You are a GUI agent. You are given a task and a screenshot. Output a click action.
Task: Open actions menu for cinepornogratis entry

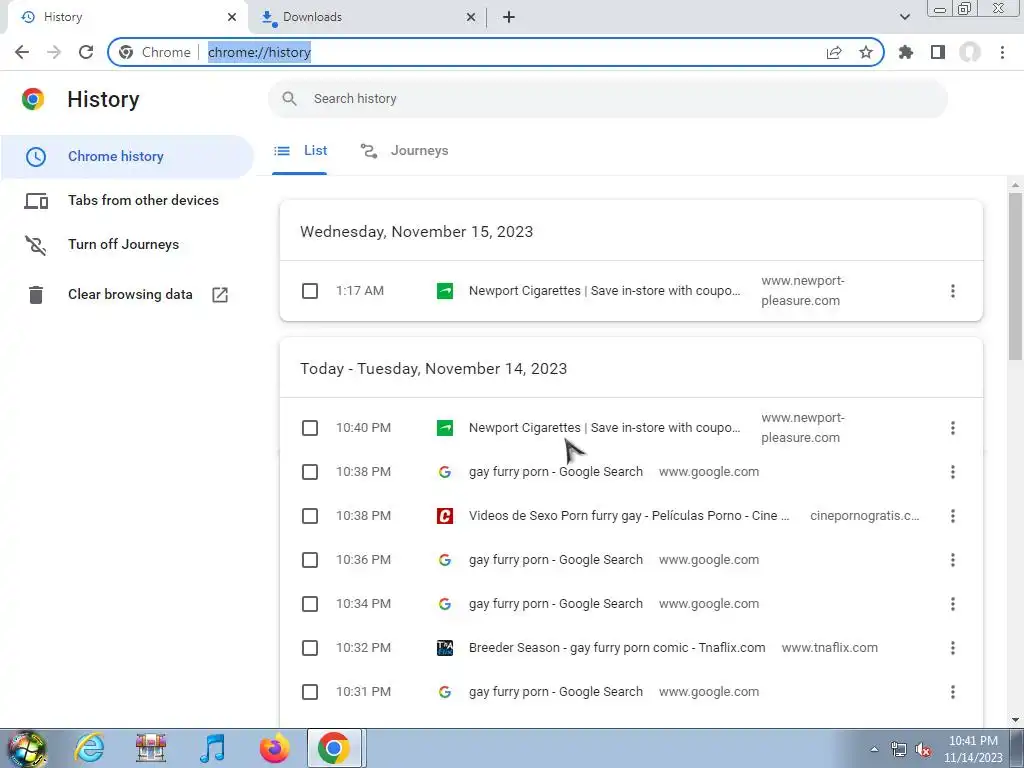(x=953, y=516)
